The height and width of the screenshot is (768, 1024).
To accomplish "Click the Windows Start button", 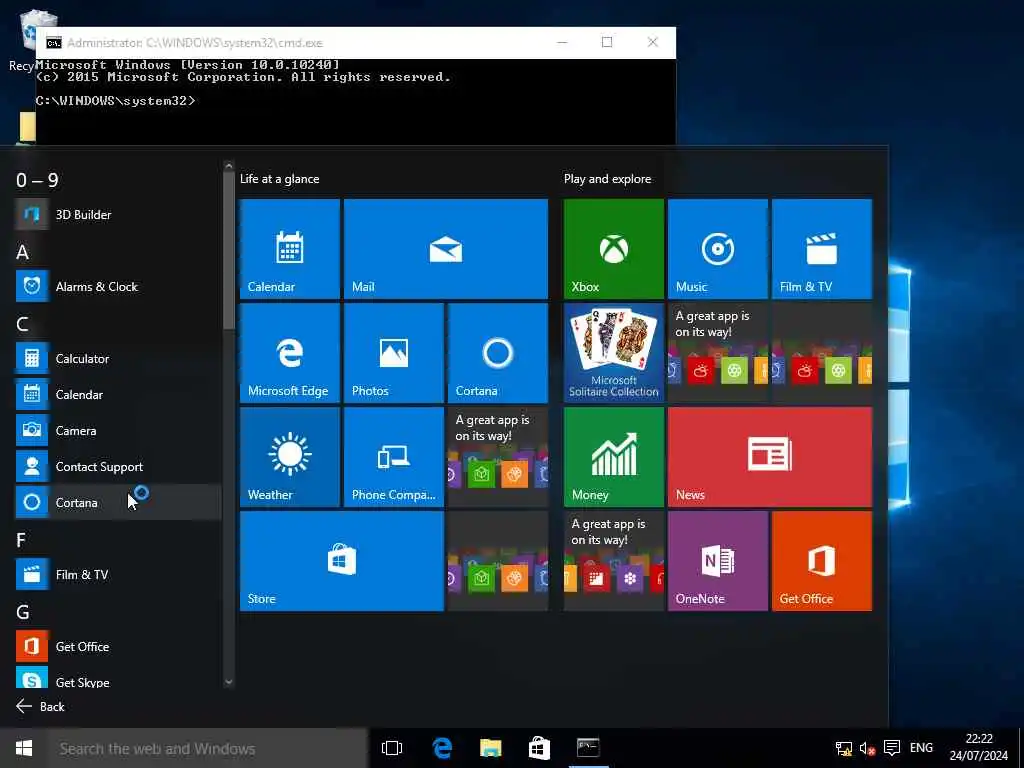I will (24, 748).
